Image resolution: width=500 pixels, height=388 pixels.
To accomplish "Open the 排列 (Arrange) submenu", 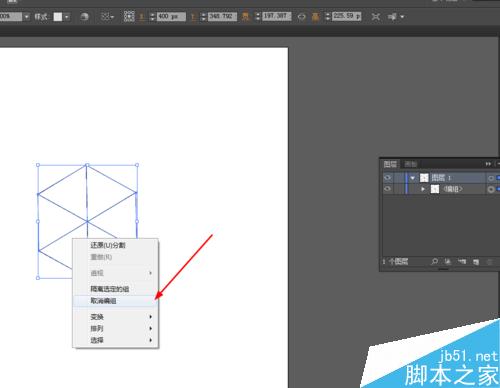I will [x=115, y=329].
